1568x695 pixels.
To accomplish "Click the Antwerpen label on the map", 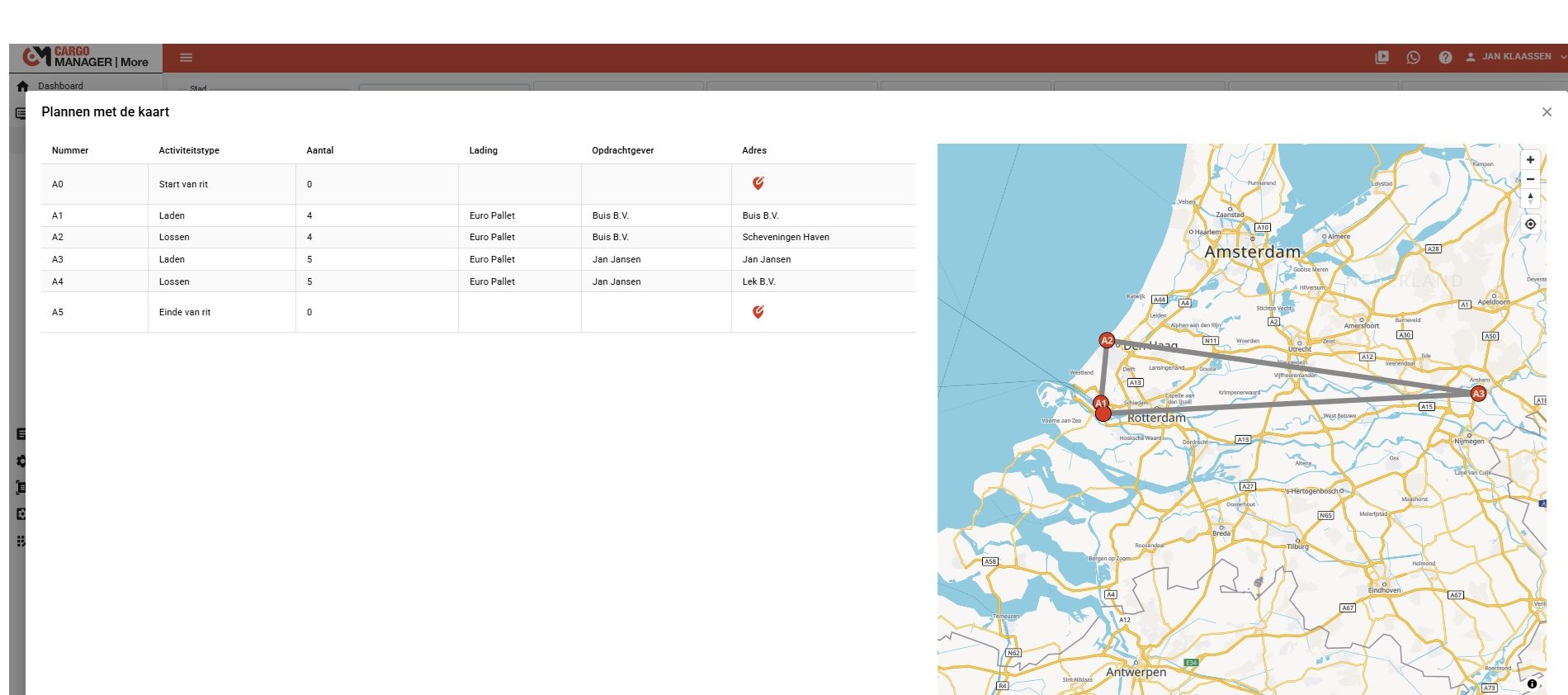I will (x=1136, y=672).
